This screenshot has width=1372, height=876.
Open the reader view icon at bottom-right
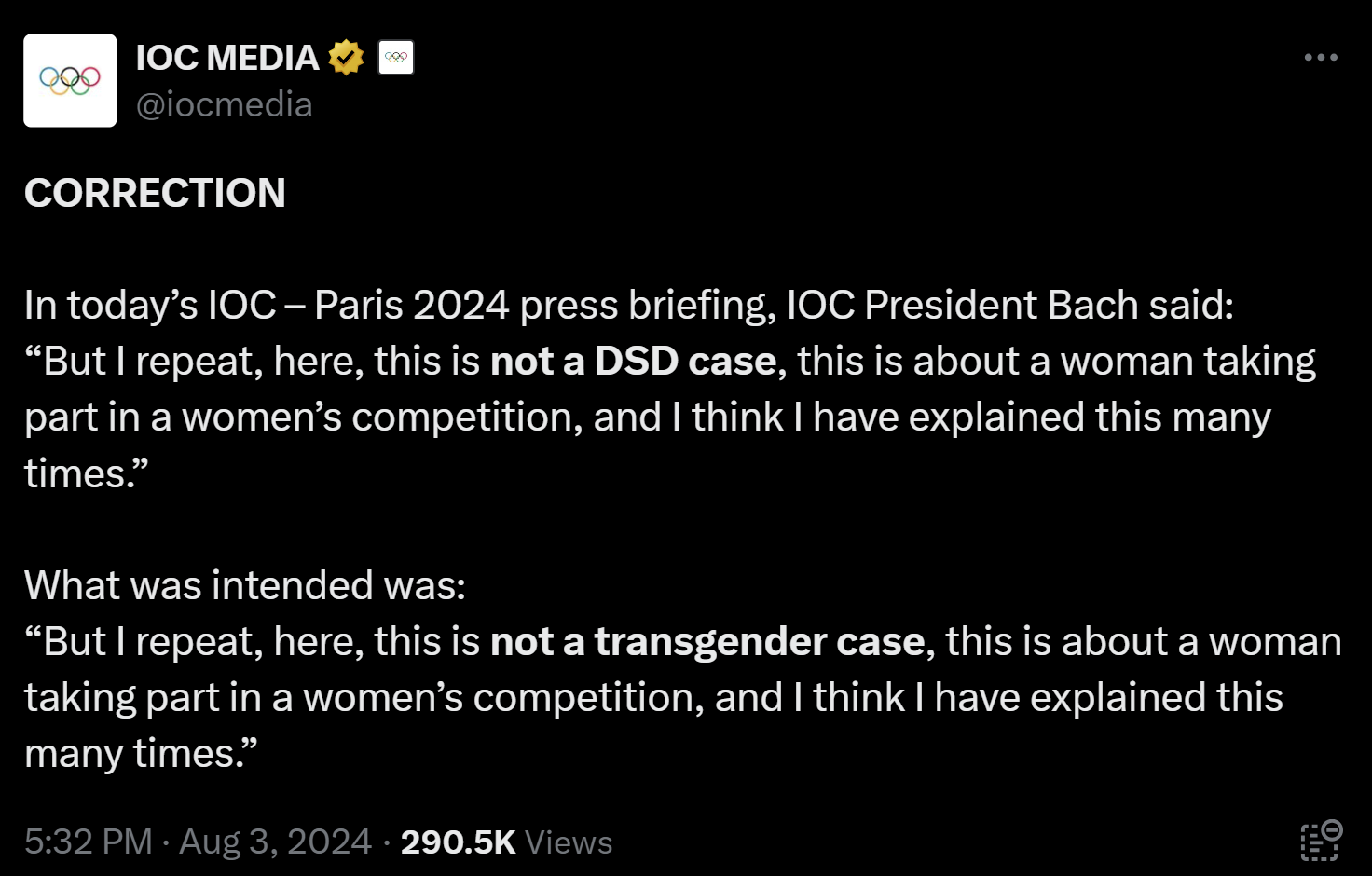click(1321, 841)
